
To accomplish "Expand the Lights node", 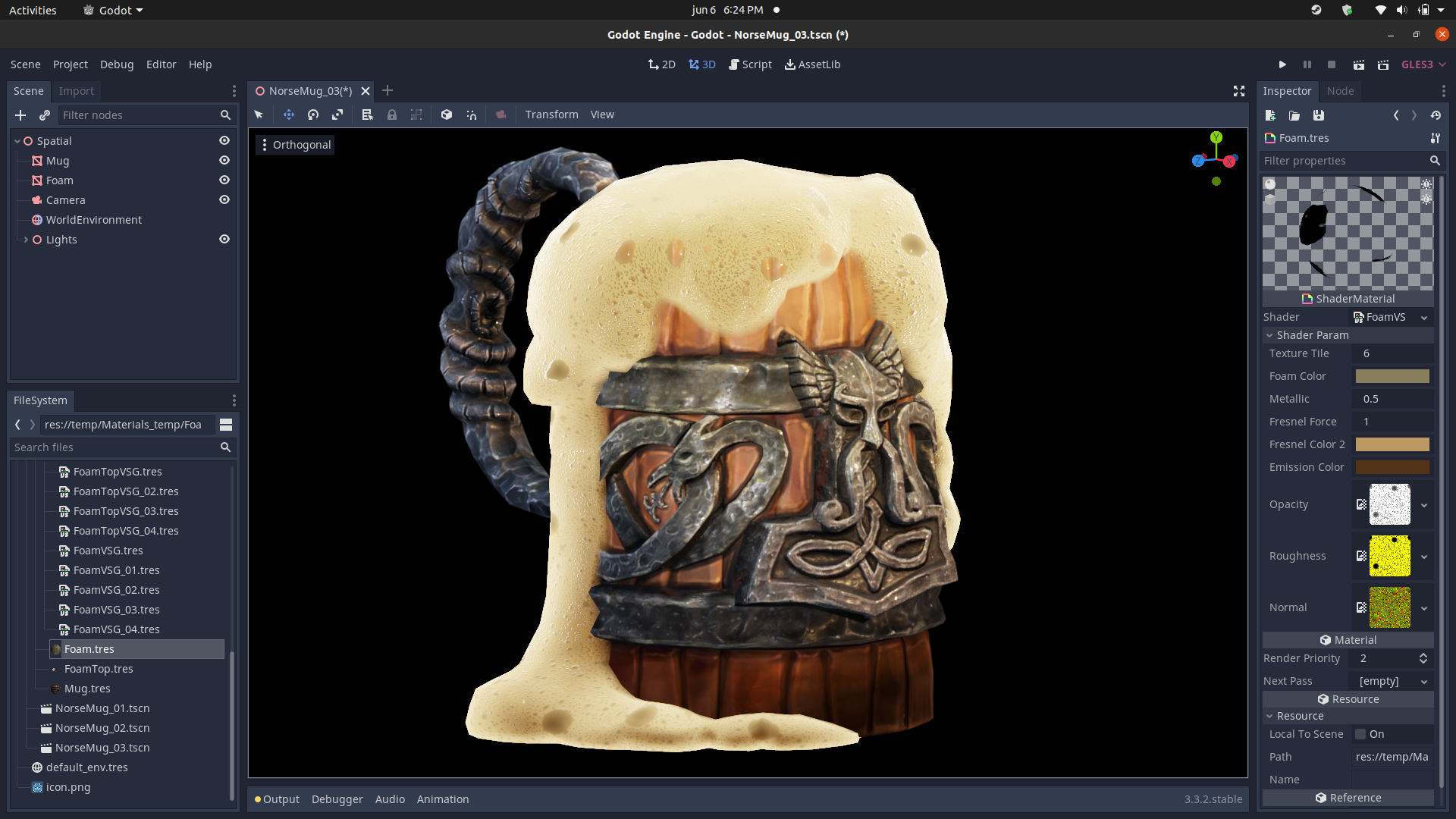I will coord(26,240).
